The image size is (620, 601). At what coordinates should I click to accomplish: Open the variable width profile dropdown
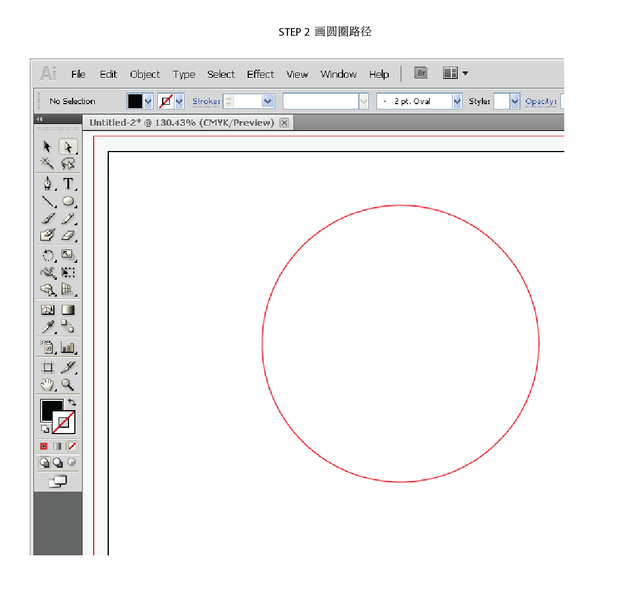pyautogui.click(x=363, y=101)
